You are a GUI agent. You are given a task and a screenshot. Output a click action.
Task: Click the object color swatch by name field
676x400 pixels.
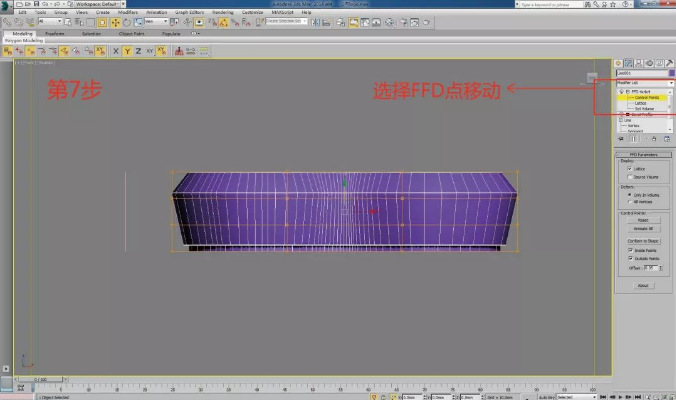[670, 73]
